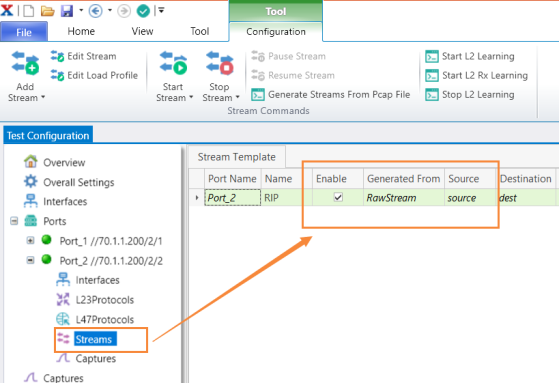
Task: Click the Stop Stream icon
Action: tap(220, 63)
